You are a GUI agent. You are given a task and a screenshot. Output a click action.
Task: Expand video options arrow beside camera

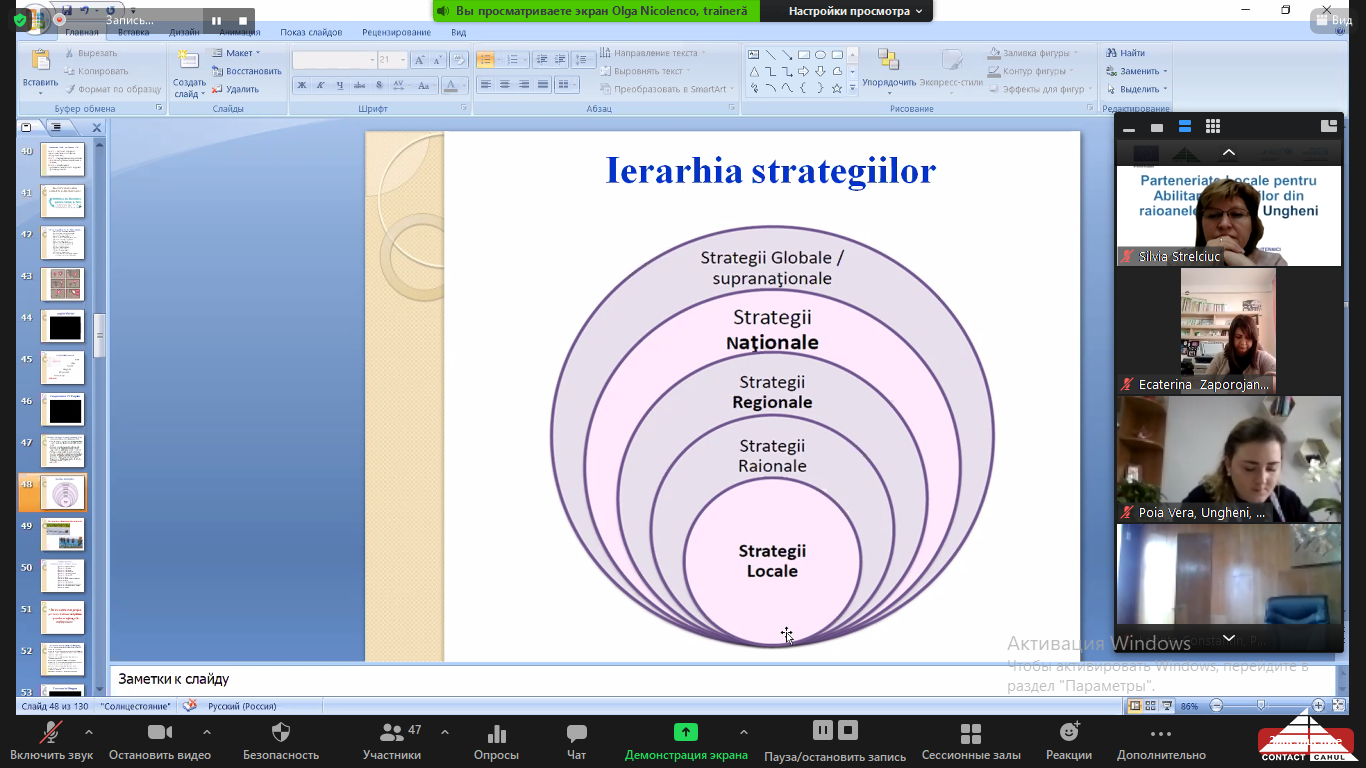[207, 732]
